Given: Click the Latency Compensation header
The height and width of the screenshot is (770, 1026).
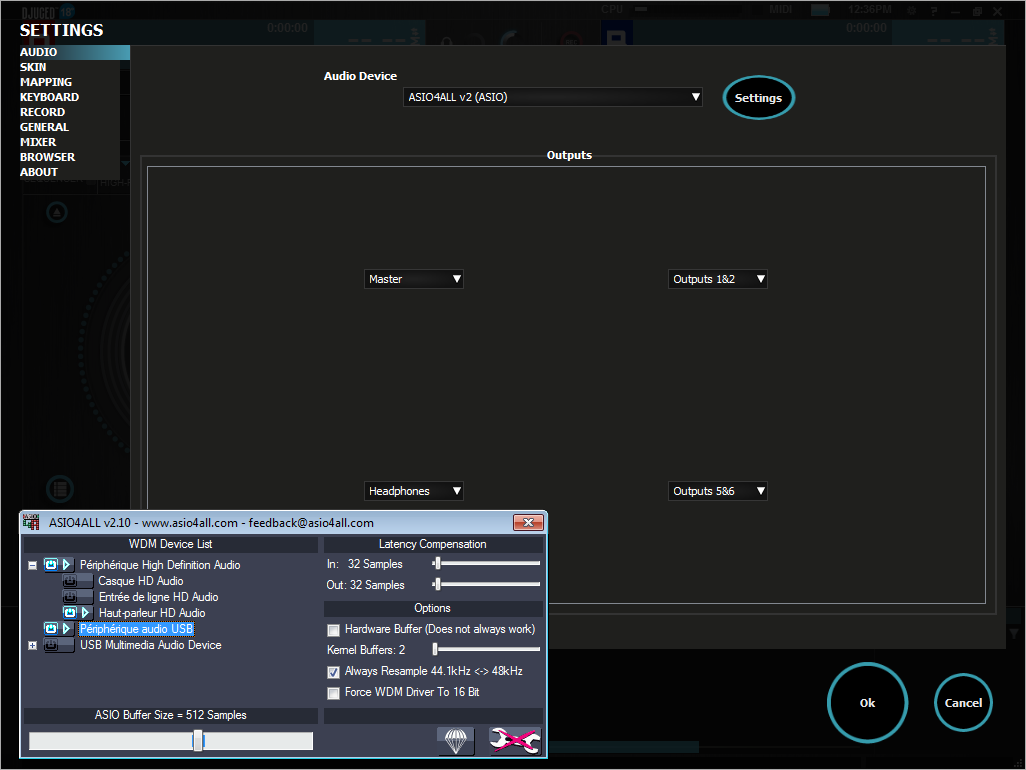Looking at the screenshot, I should tap(433, 544).
